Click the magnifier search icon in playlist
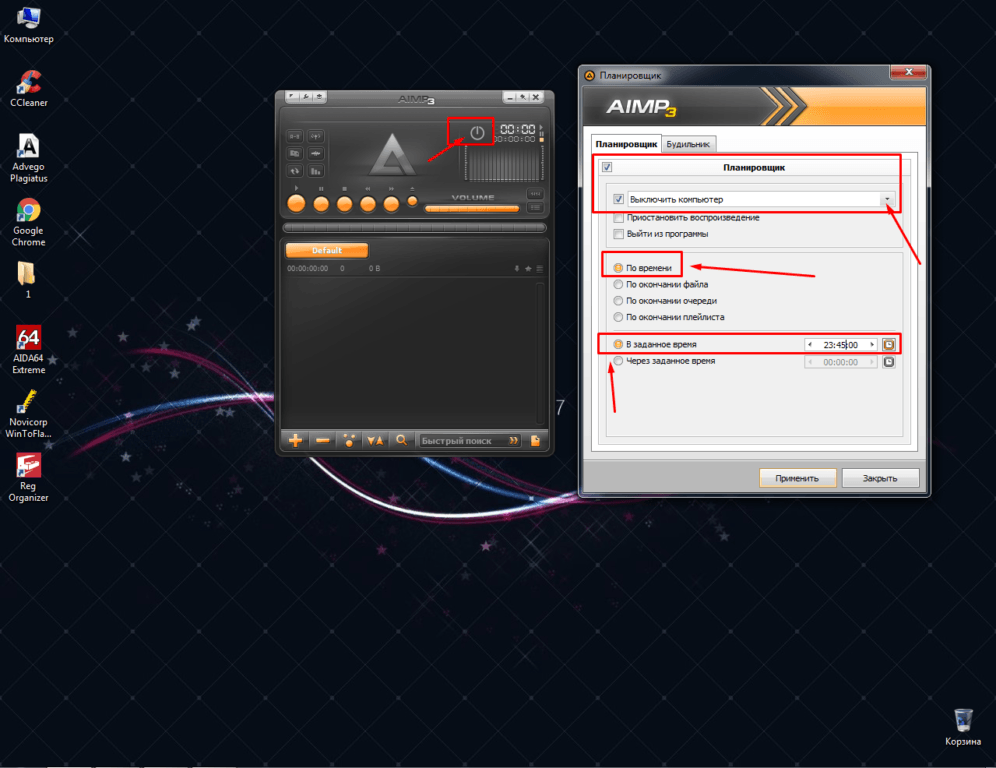This screenshot has height=768, width=996. (401, 440)
